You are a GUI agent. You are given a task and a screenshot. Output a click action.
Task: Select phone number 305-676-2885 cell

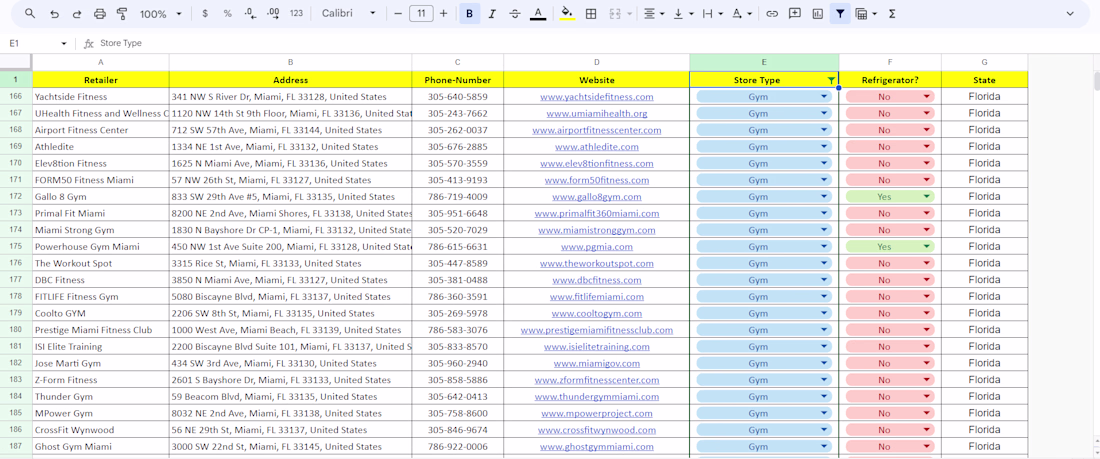point(457,147)
